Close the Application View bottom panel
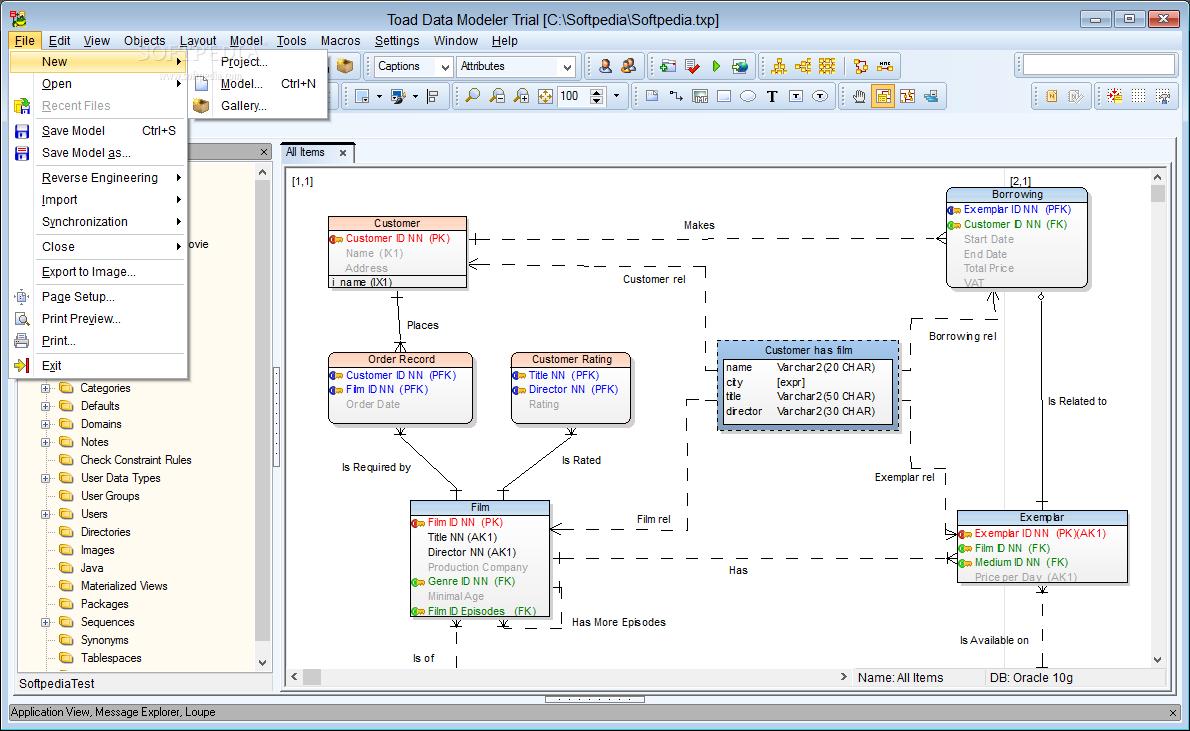The width and height of the screenshot is (1190, 731). click(x=1173, y=713)
